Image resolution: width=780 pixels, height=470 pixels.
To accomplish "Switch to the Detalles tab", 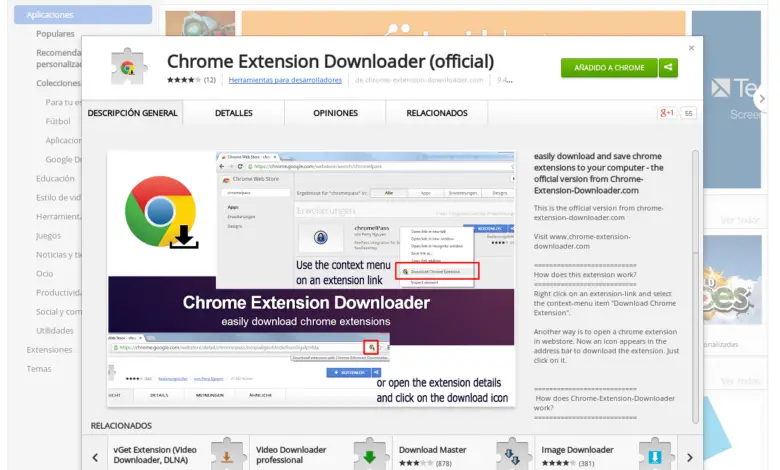I will tap(234, 113).
